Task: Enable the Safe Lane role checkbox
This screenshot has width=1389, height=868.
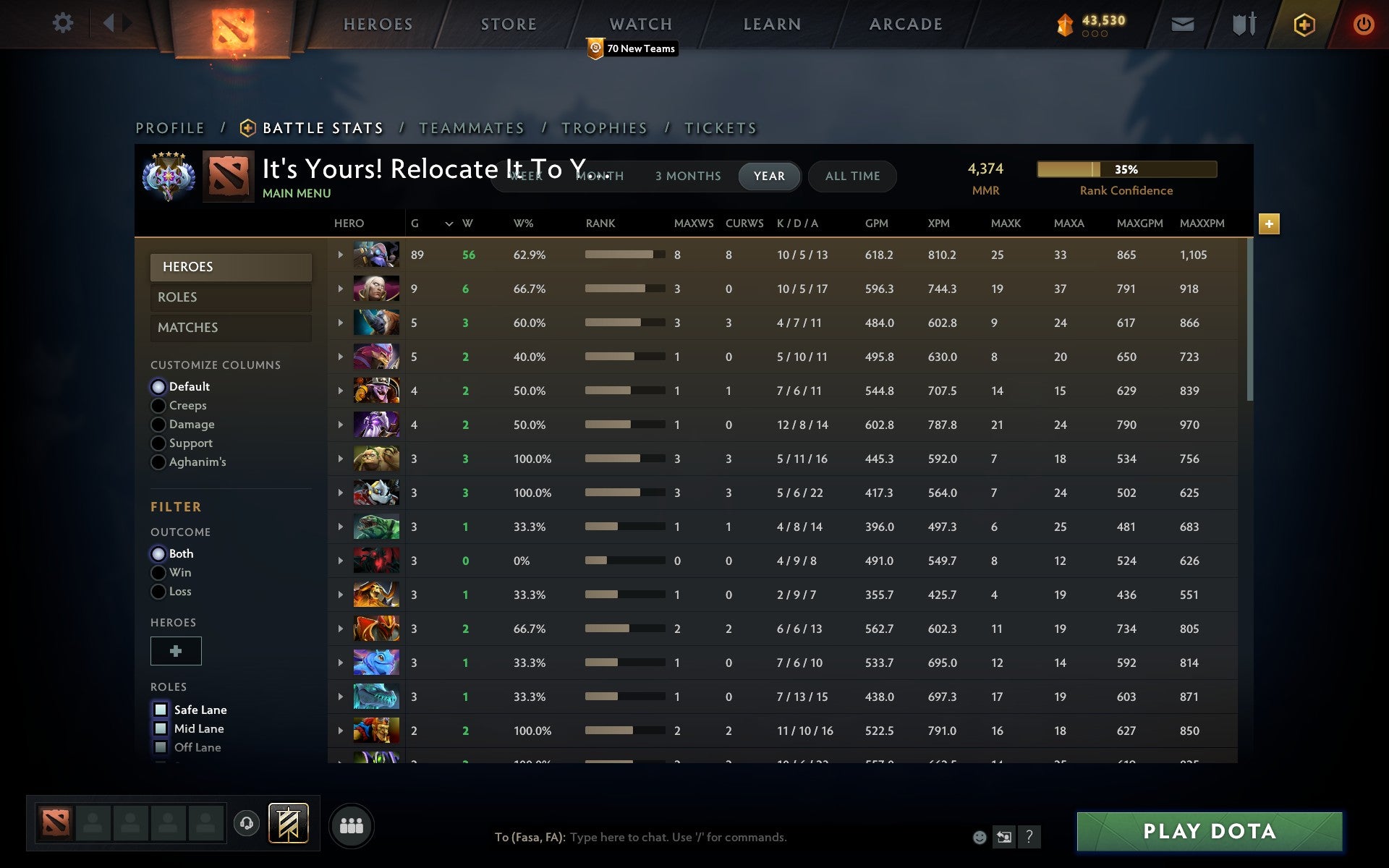Action: (x=160, y=710)
